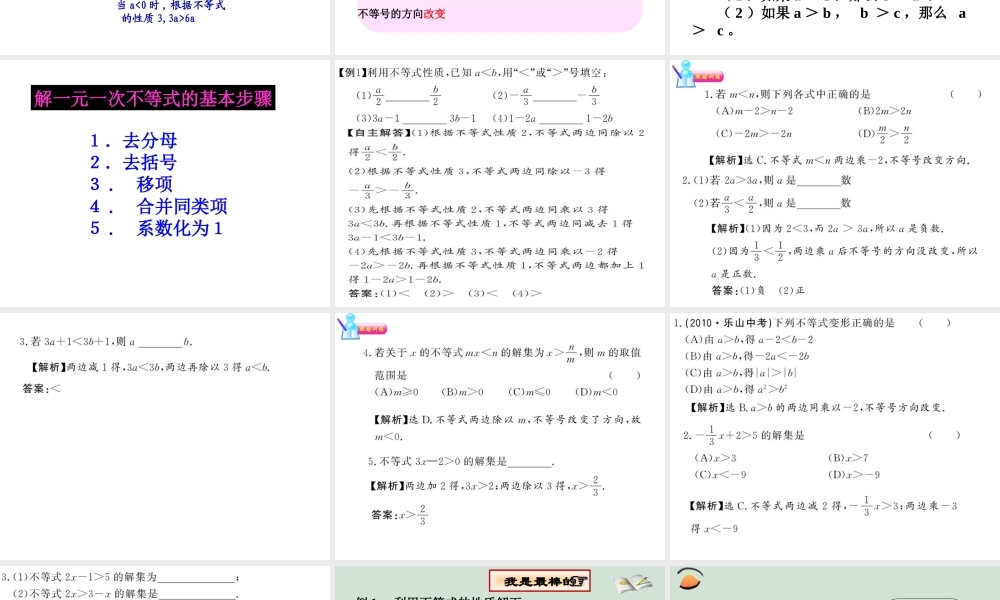This screenshot has height=600, width=1000.
Task: Click the line (2)不等式2x>3−x的解集是
Action: tap(126, 594)
